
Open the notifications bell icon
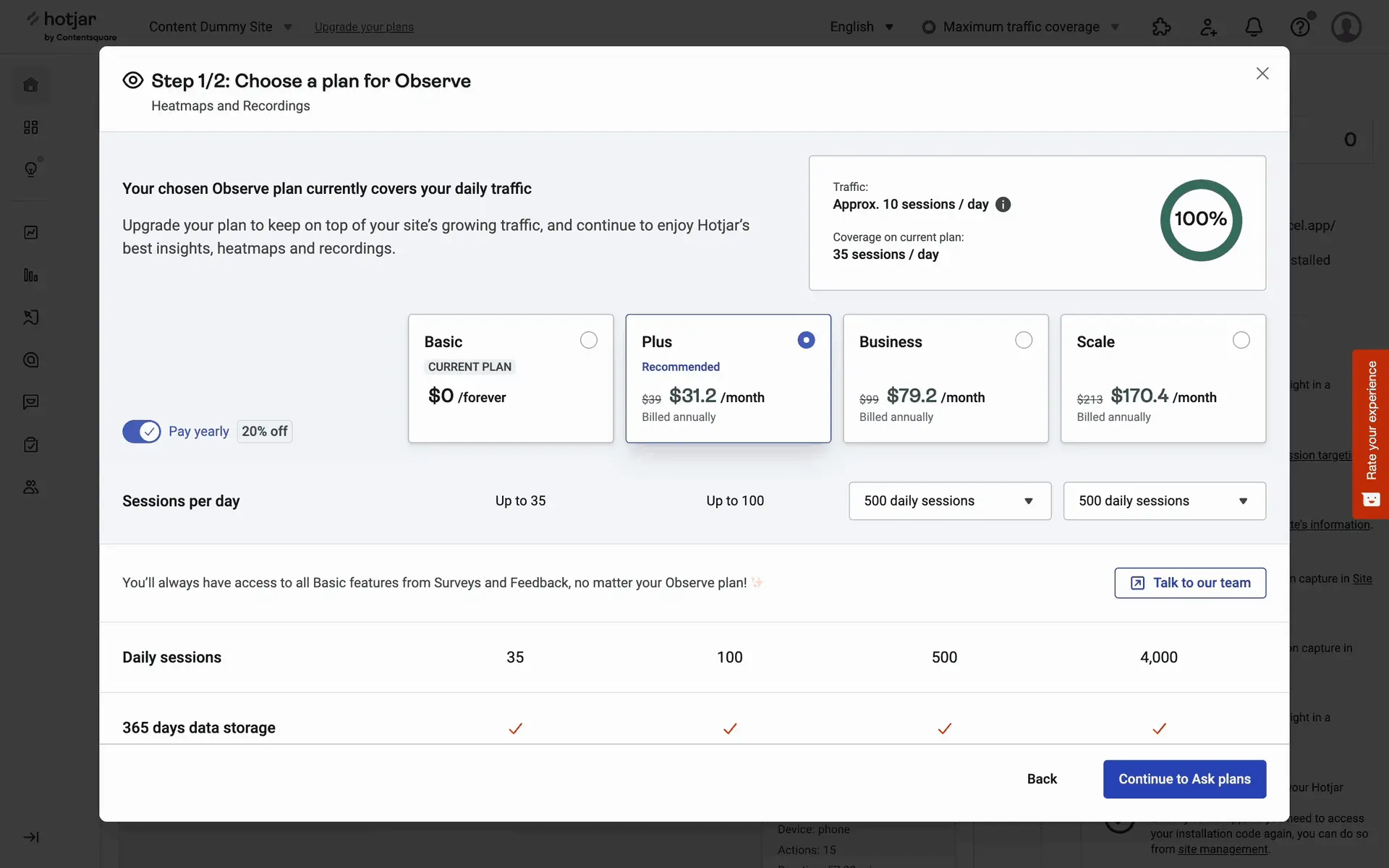(1253, 27)
